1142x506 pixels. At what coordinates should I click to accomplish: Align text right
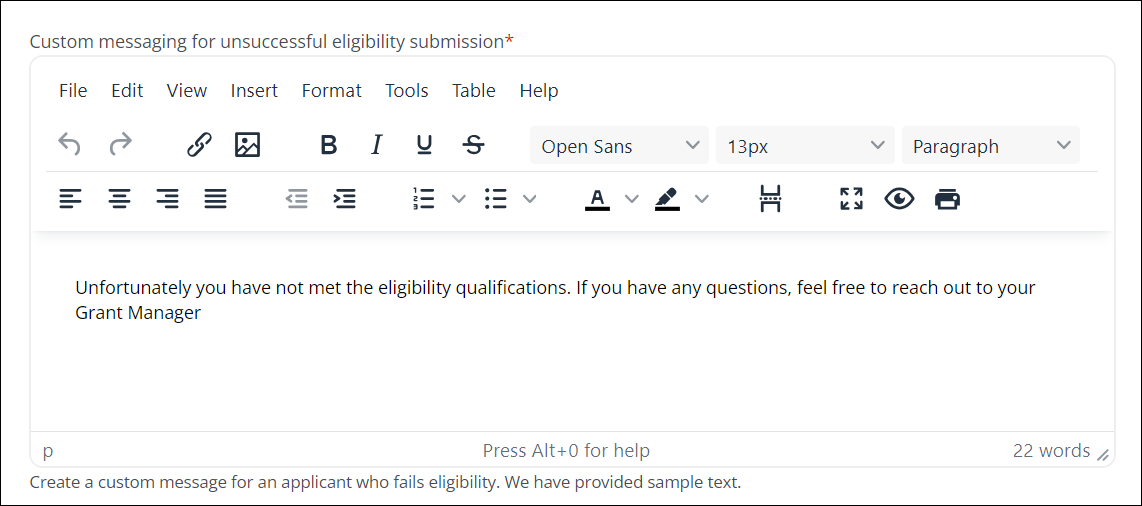click(168, 198)
